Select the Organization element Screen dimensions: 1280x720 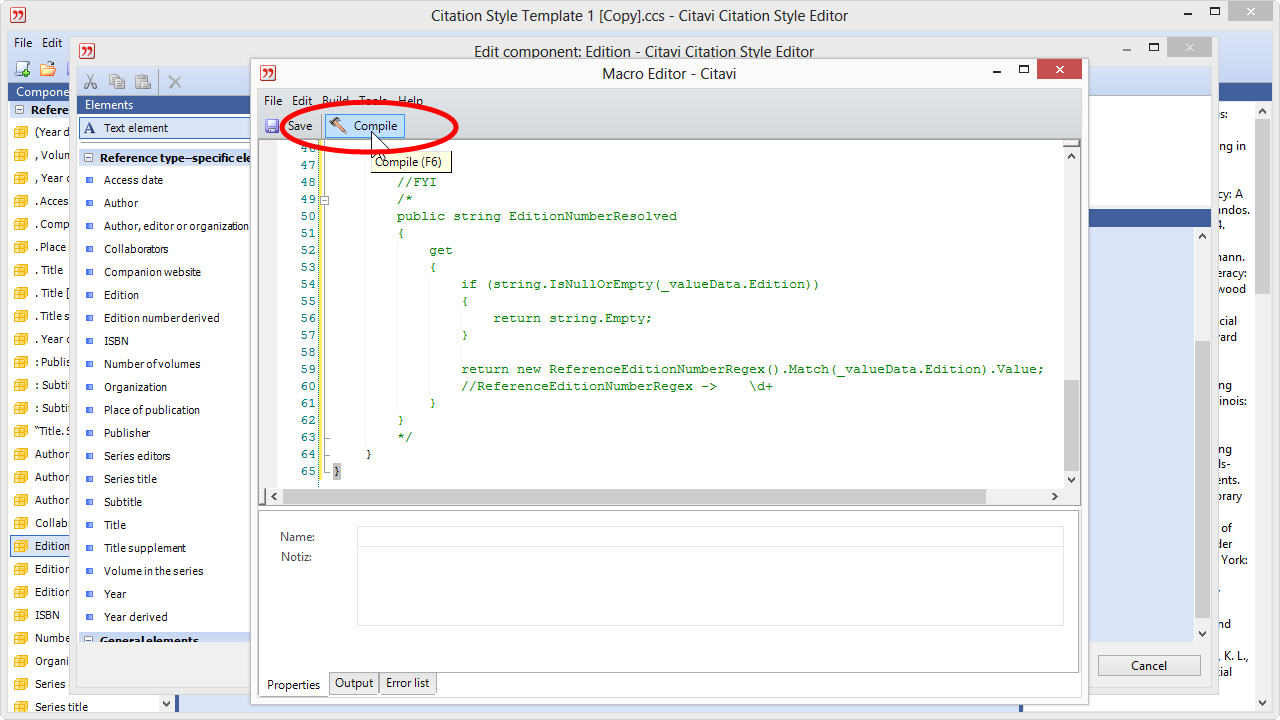(135, 387)
